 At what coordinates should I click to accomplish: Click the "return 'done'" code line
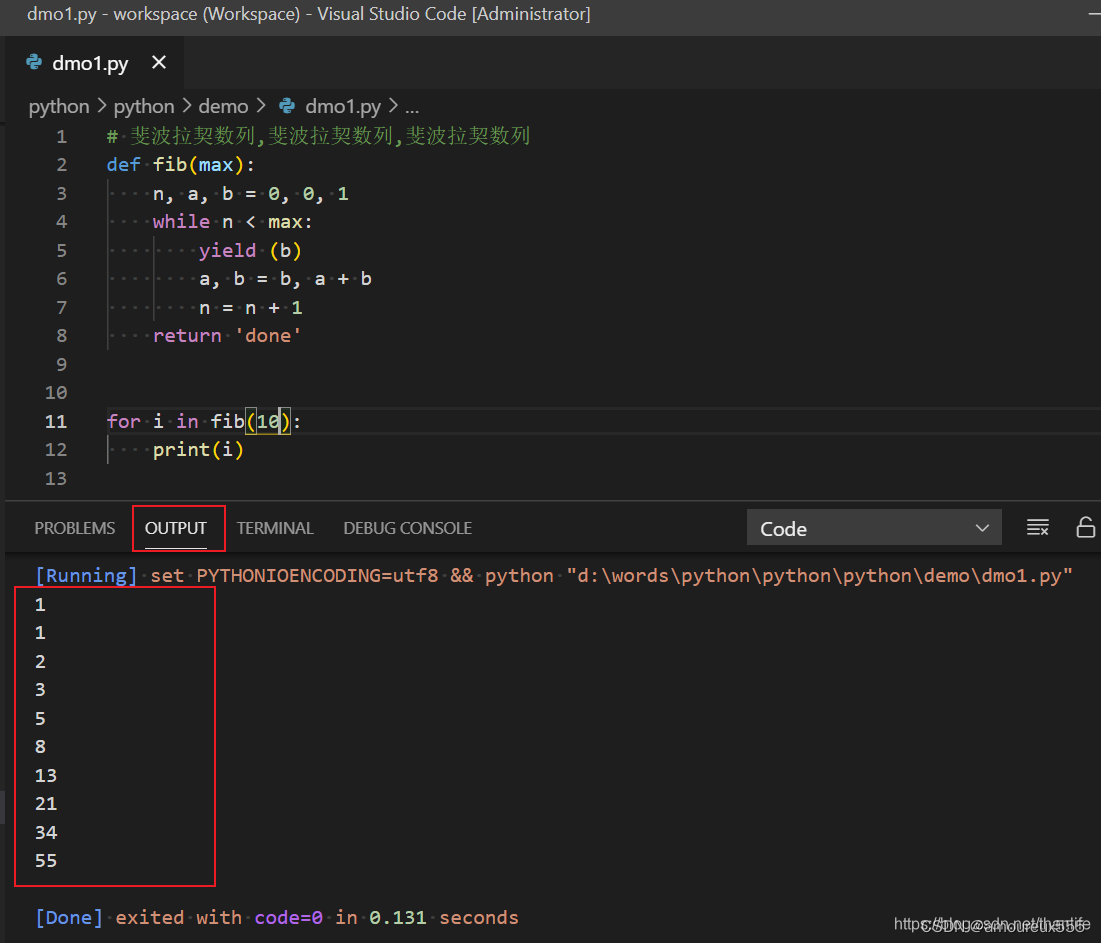[x=227, y=336]
